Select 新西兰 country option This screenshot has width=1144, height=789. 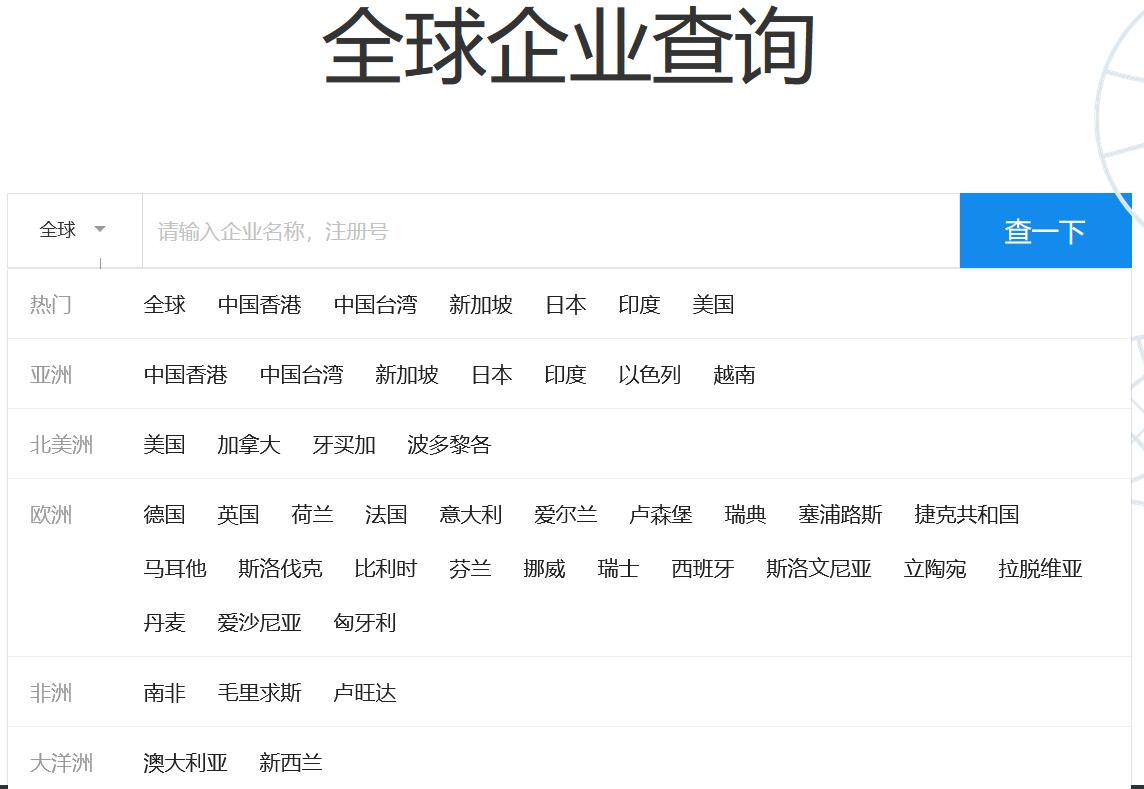coord(291,763)
